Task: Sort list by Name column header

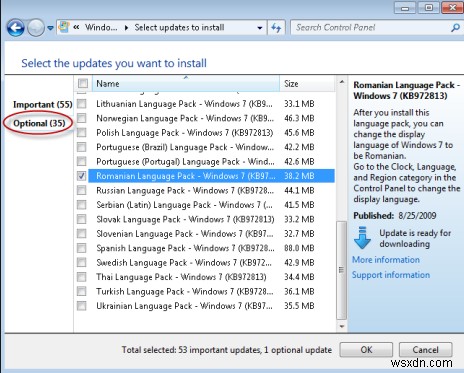Action: coord(186,83)
